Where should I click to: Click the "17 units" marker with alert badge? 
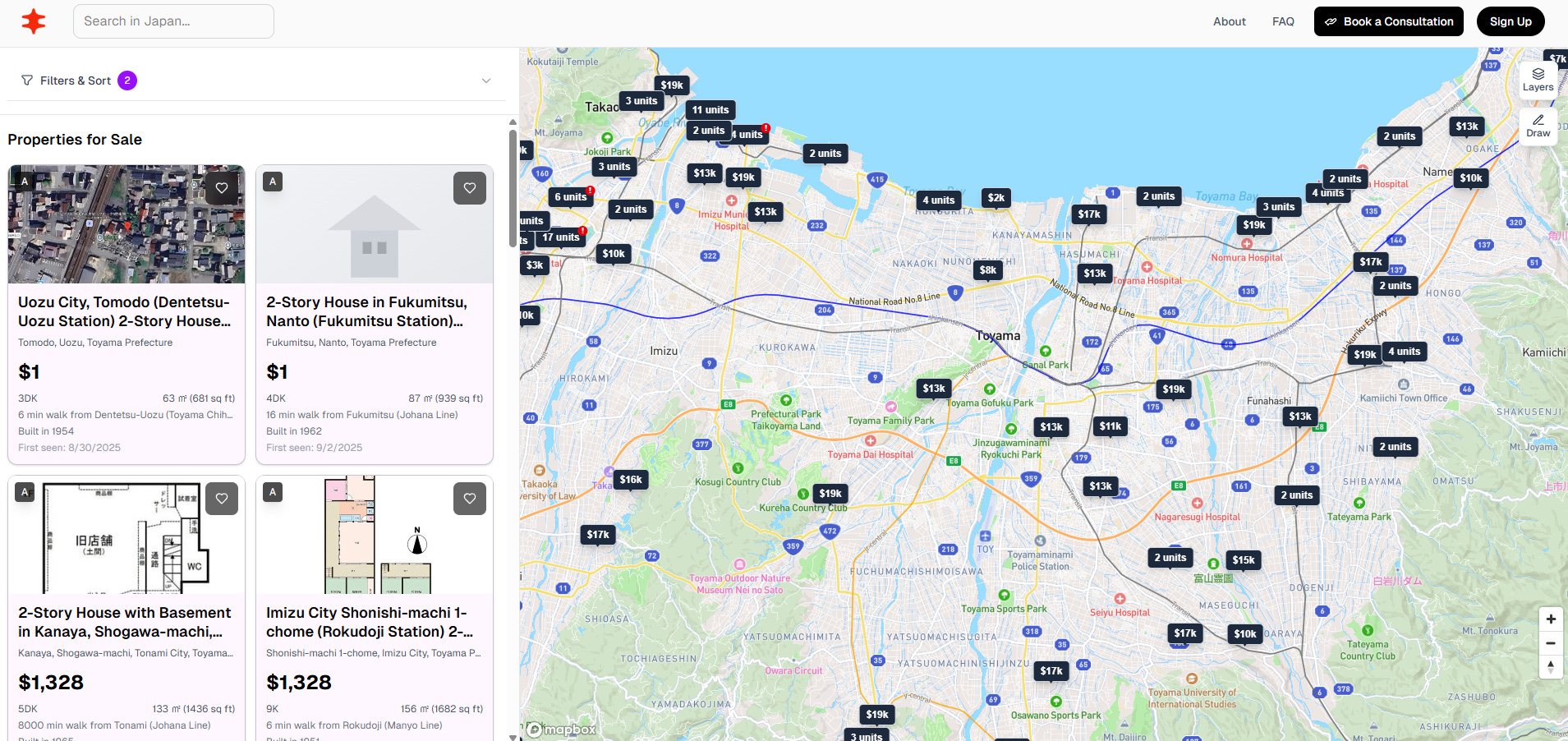tap(561, 237)
